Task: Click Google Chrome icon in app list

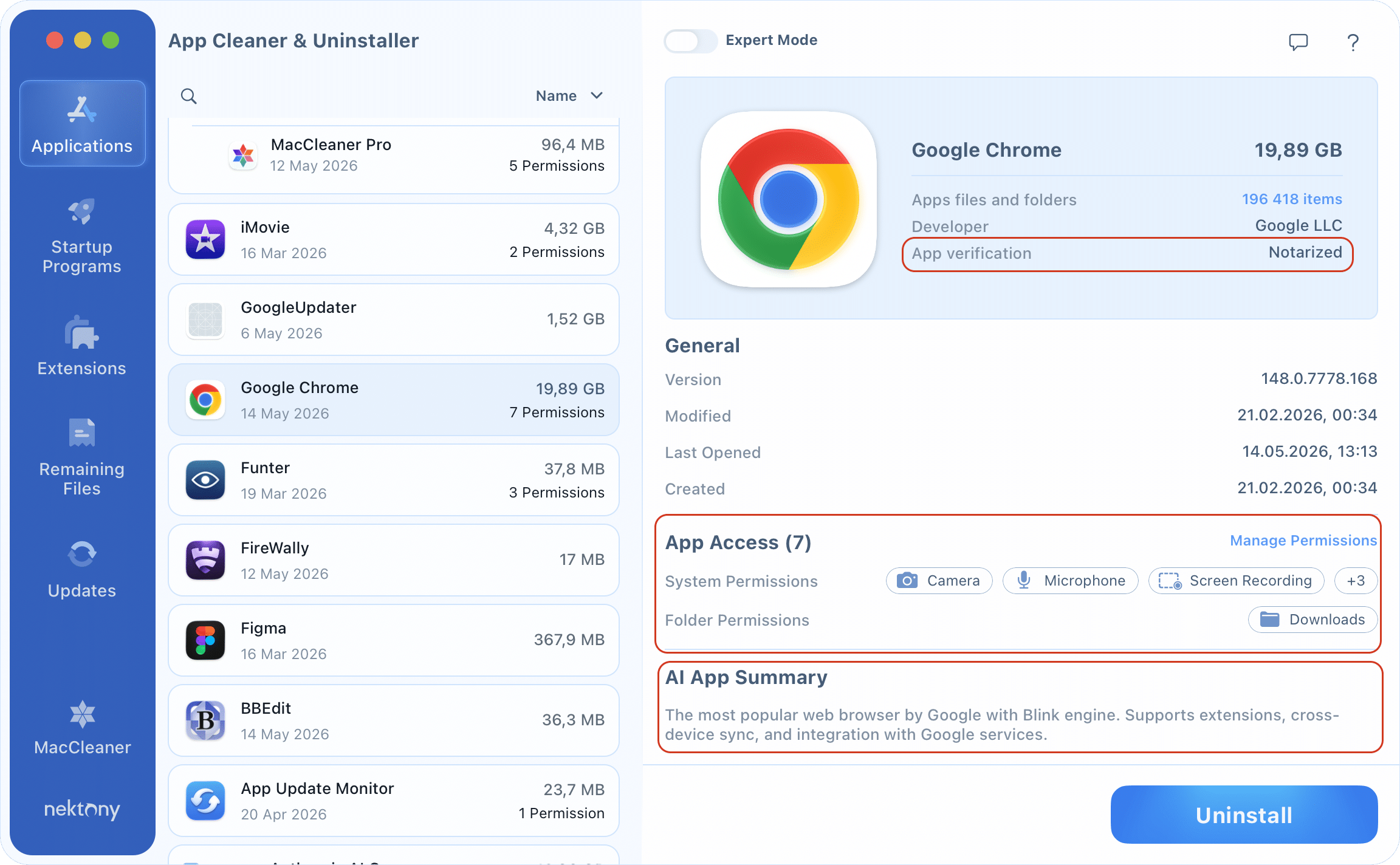Action: (x=205, y=400)
